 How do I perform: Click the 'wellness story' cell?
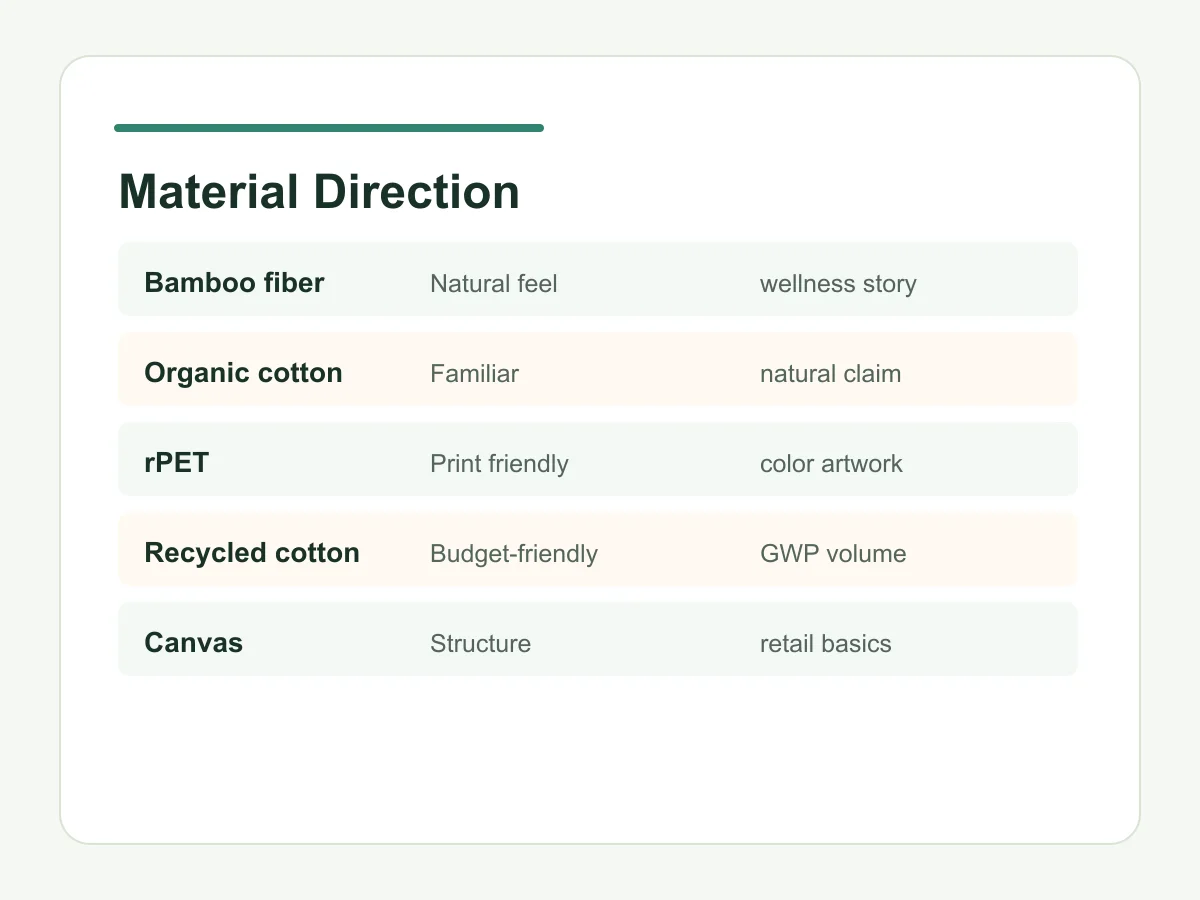pos(838,284)
